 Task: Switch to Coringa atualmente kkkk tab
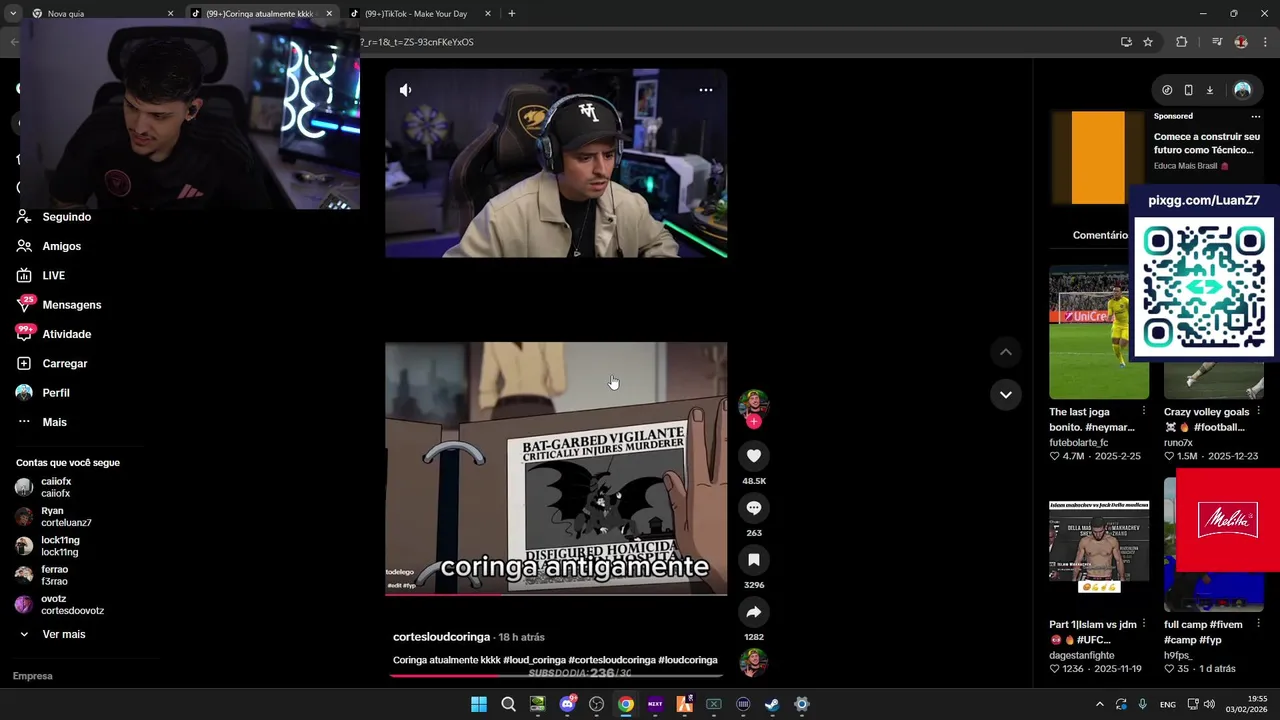pyautogui.click(x=262, y=14)
